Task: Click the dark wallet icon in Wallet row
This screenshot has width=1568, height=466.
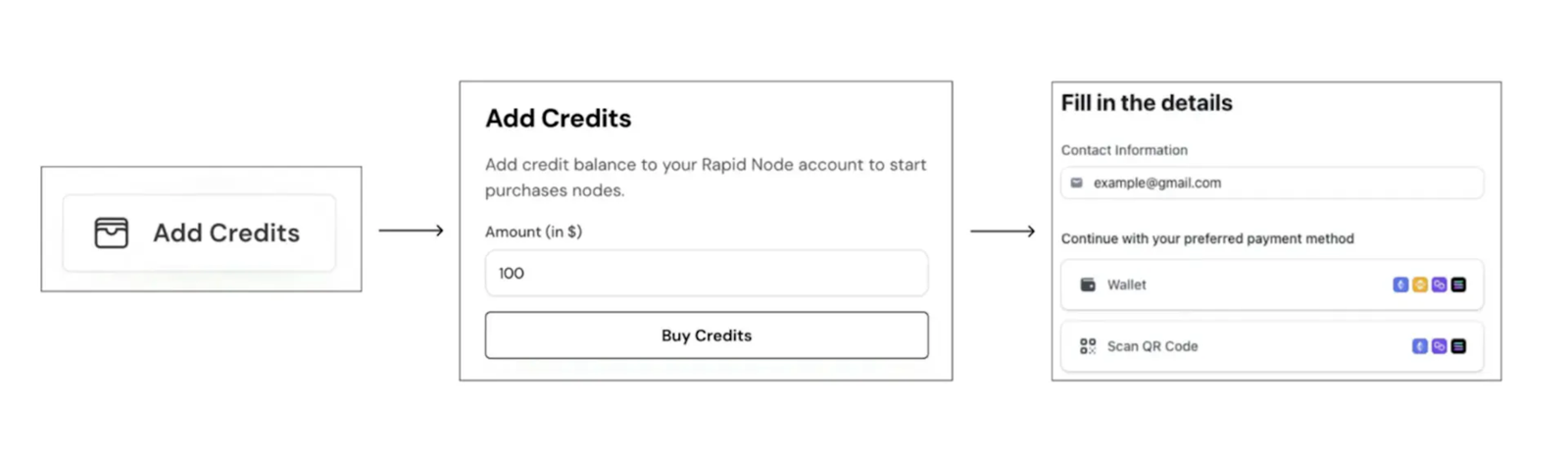Action: pos(1088,285)
